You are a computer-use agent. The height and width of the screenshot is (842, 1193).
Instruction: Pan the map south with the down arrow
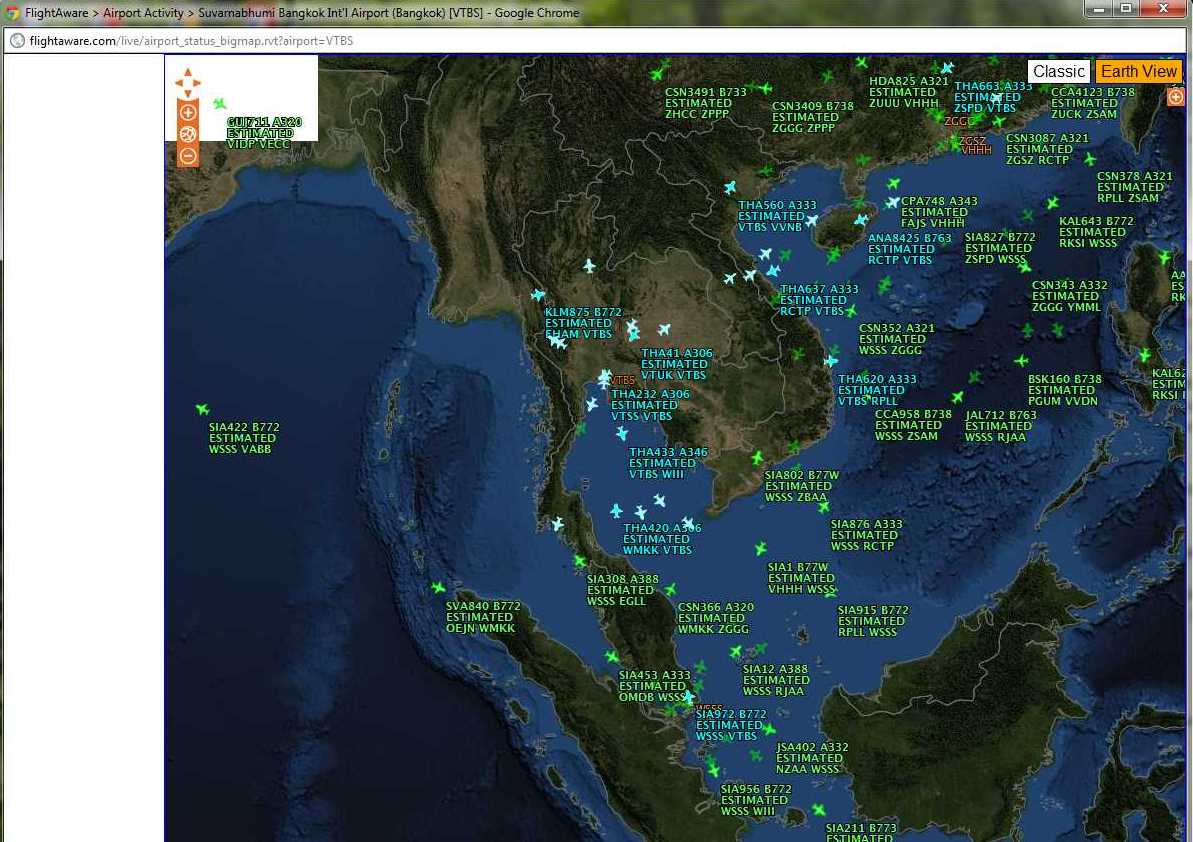tap(188, 92)
